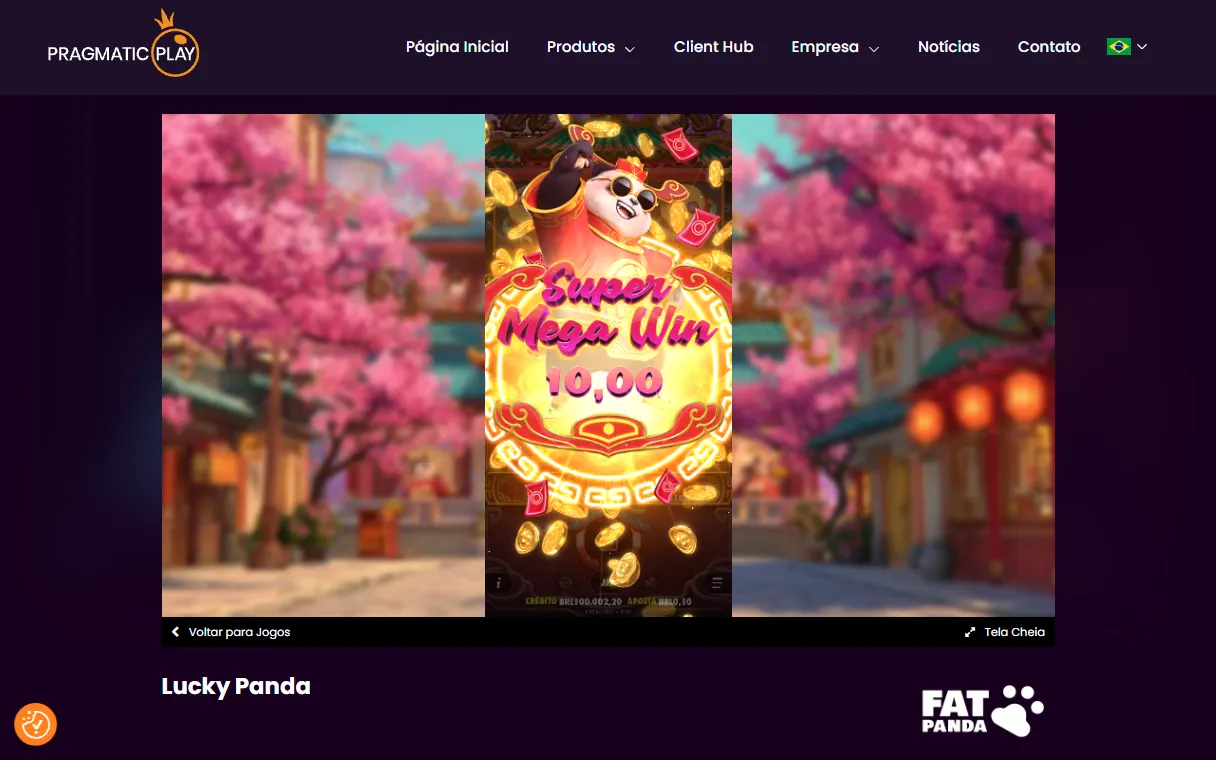Click the Voltar para Jogos link
1216x760 pixels.
click(239, 632)
